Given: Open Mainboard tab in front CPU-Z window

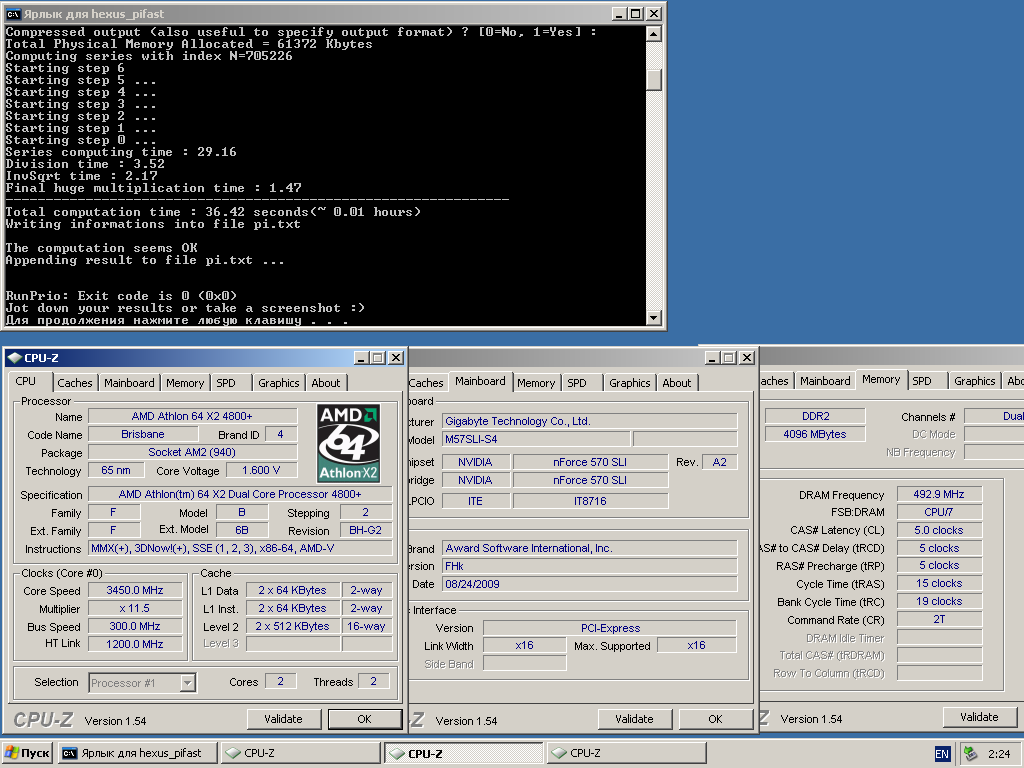Looking at the screenshot, I should tap(129, 383).
